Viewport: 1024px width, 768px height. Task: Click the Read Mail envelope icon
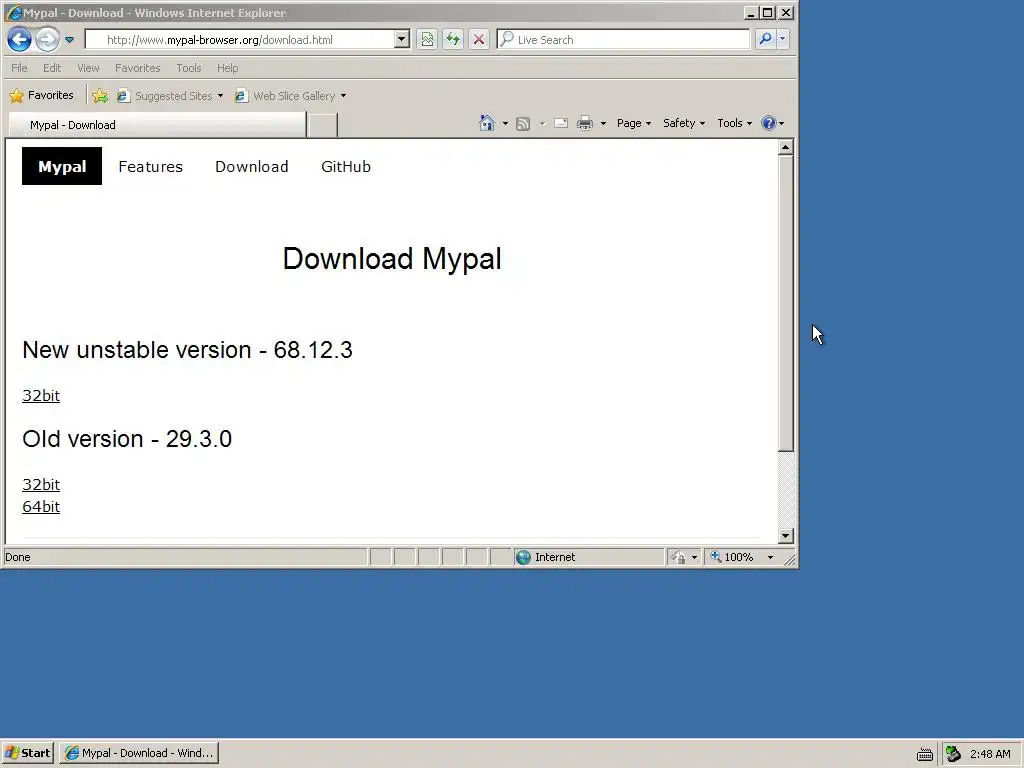[x=561, y=123]
